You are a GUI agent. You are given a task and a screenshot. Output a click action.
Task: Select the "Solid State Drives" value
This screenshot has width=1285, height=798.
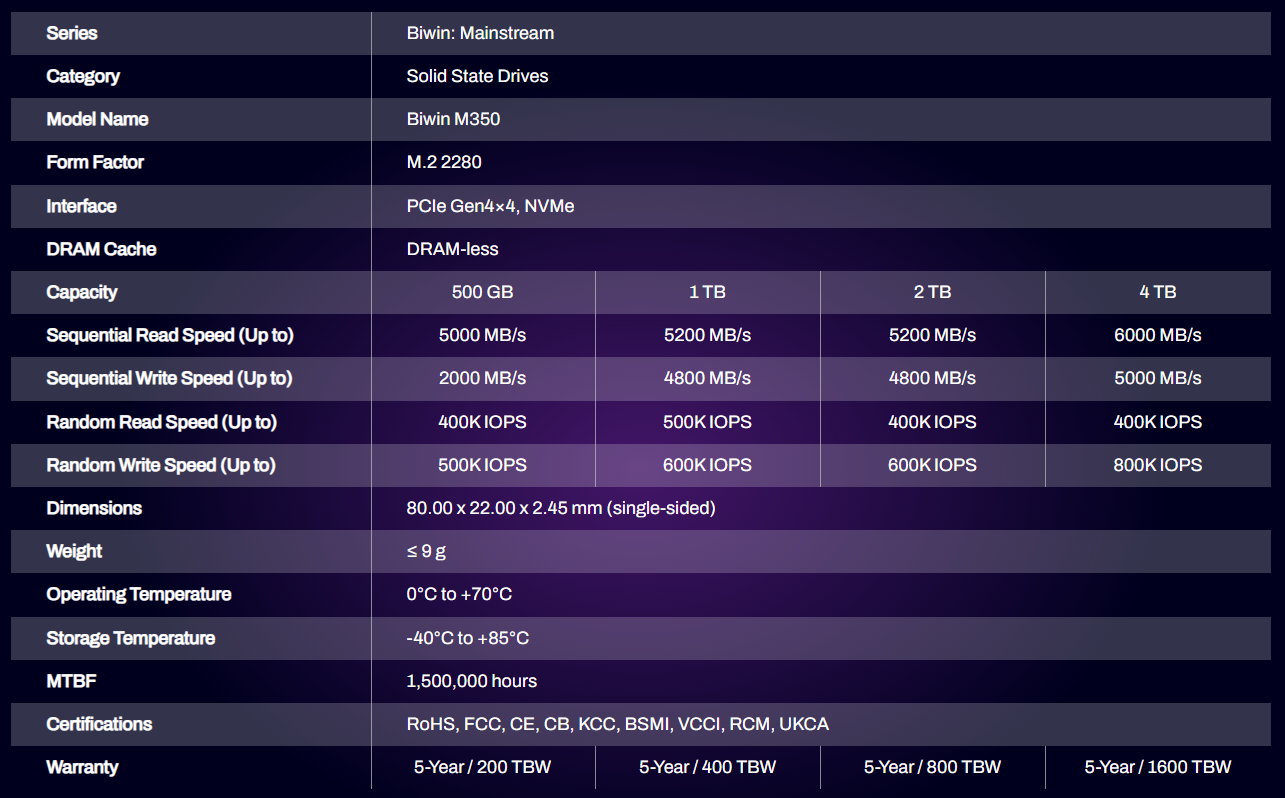point(477,76)
